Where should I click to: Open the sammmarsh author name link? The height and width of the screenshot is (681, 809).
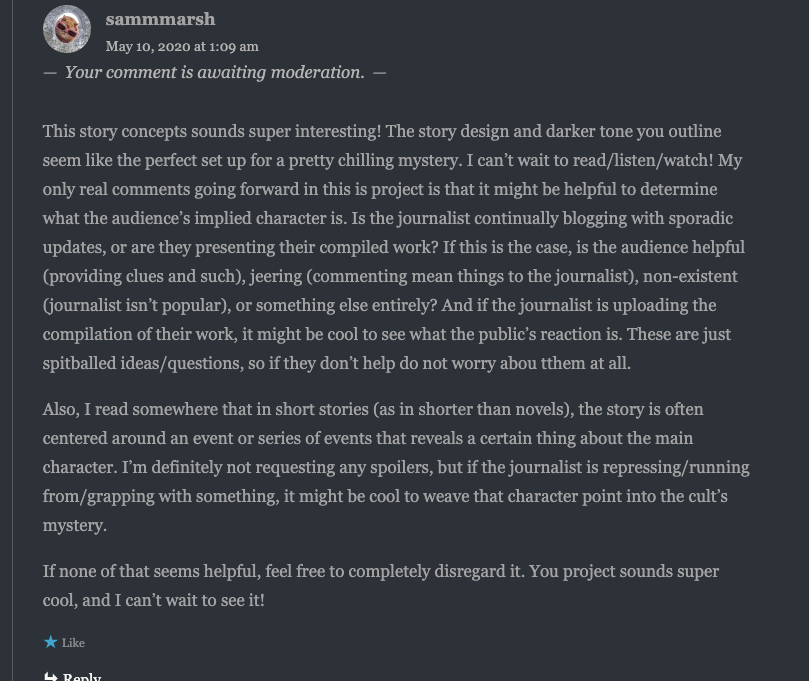point(160,19)
